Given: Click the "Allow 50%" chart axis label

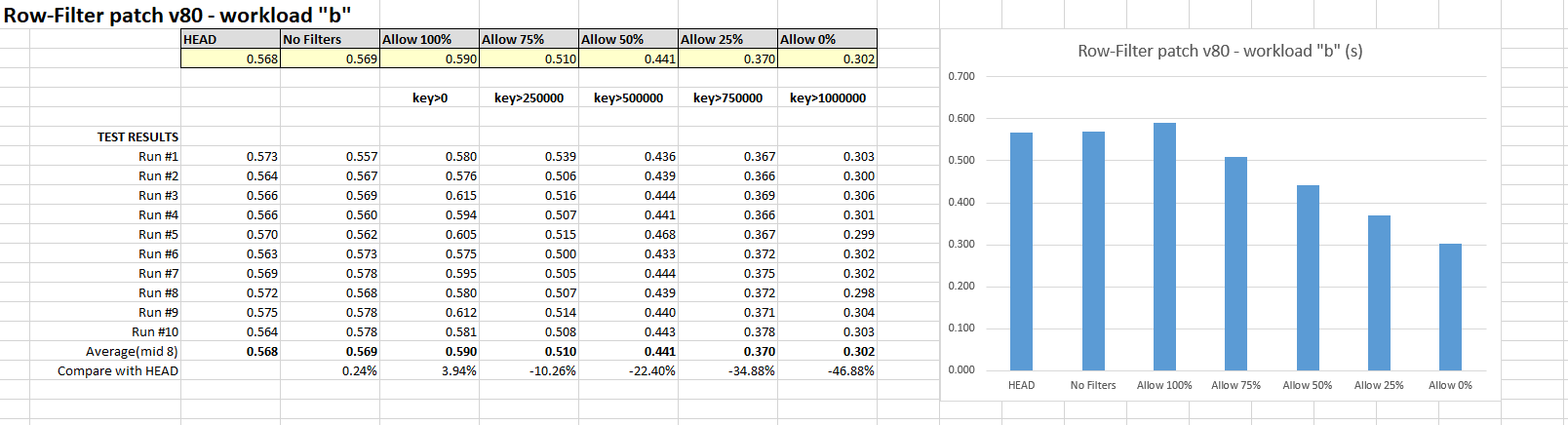Looking at the screenshot, I should [1308, 385].
